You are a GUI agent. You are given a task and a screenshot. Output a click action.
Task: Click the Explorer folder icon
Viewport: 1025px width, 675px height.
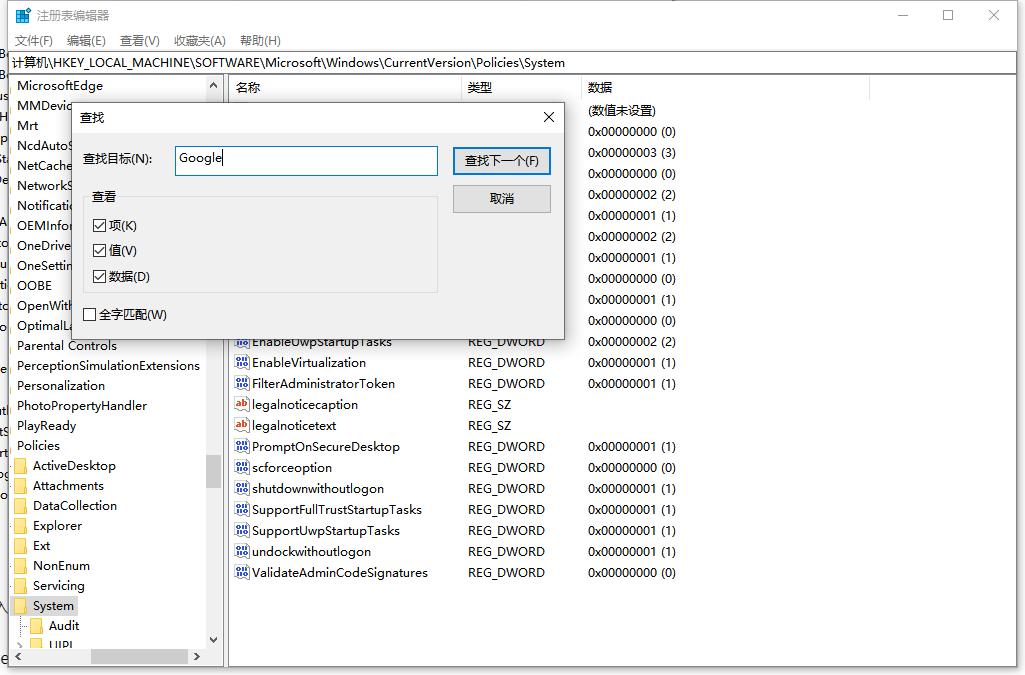tap(21, 526)
